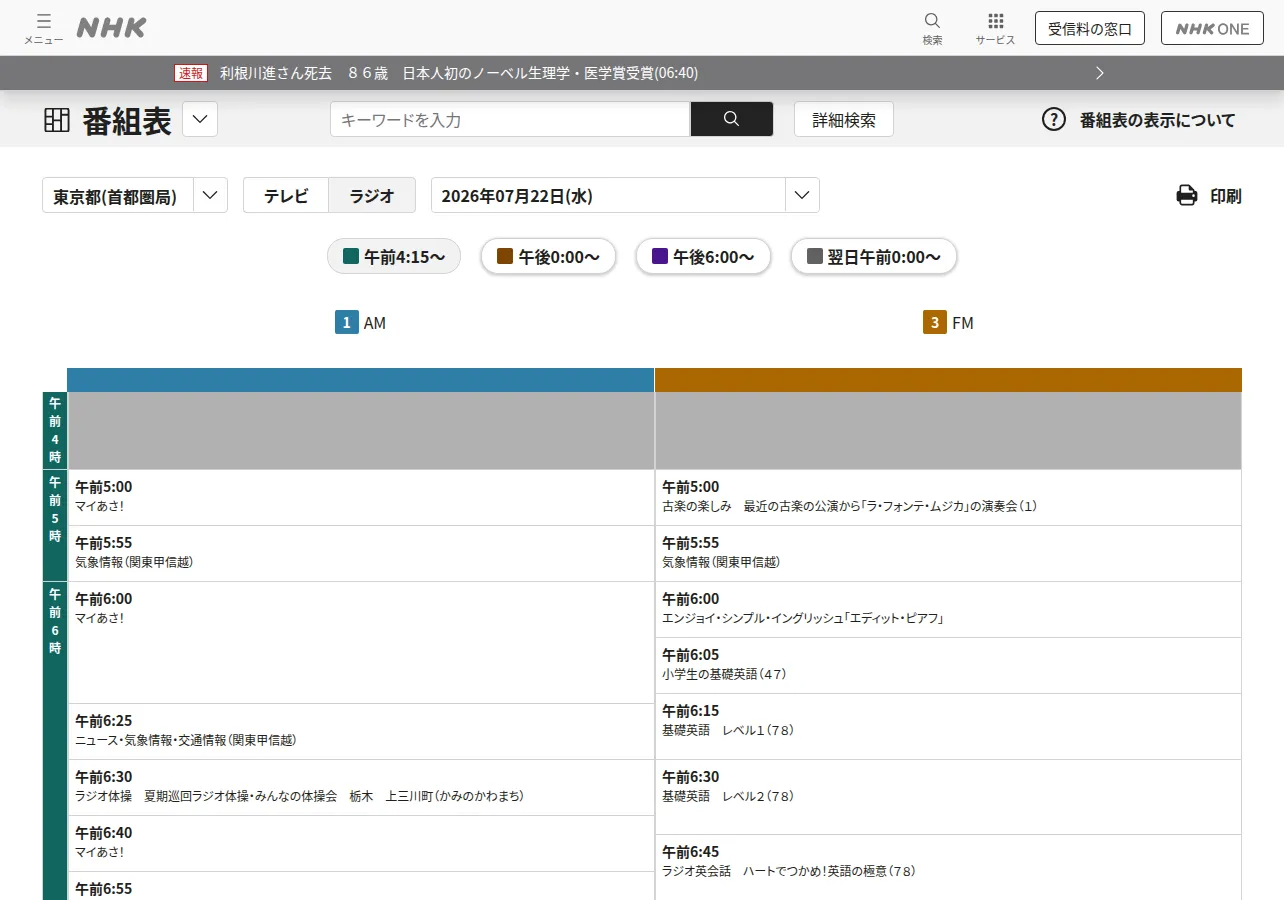Click the 番組表 grid icon
This screenshot has height=900, width=1284.
tap(57, 120)
